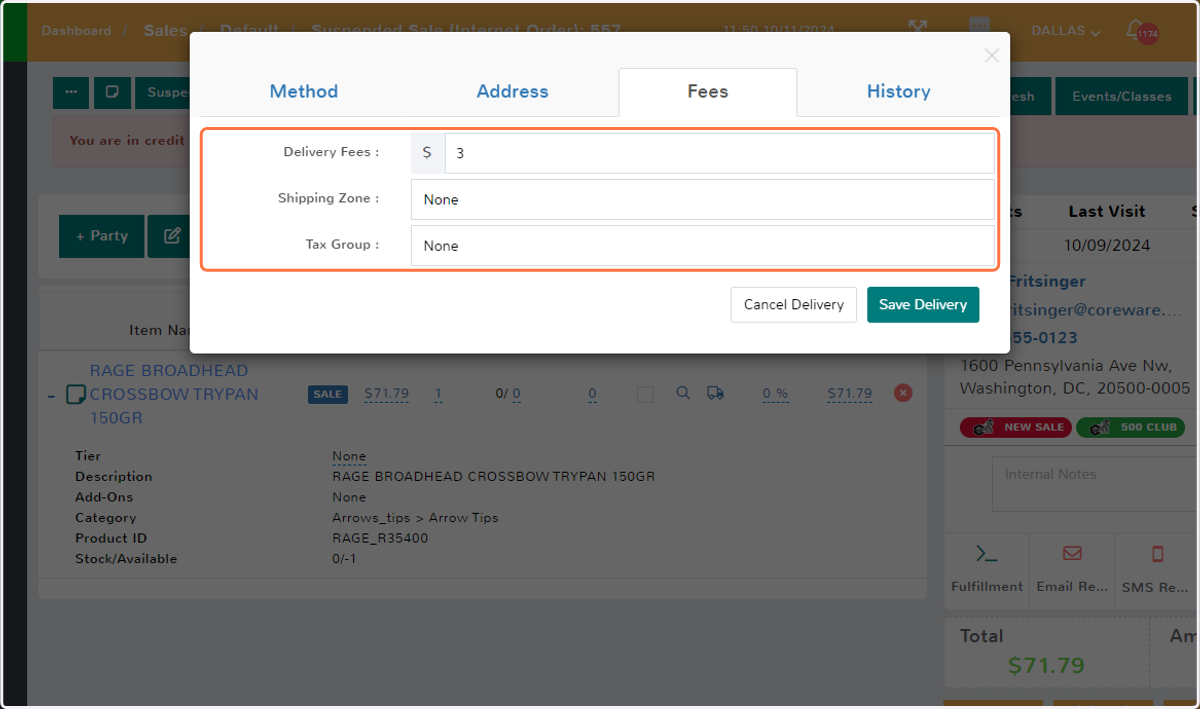The height and width of the screenshot is (709, 1200).
Task: Switch to the Method tab
Action: [304, 91]
